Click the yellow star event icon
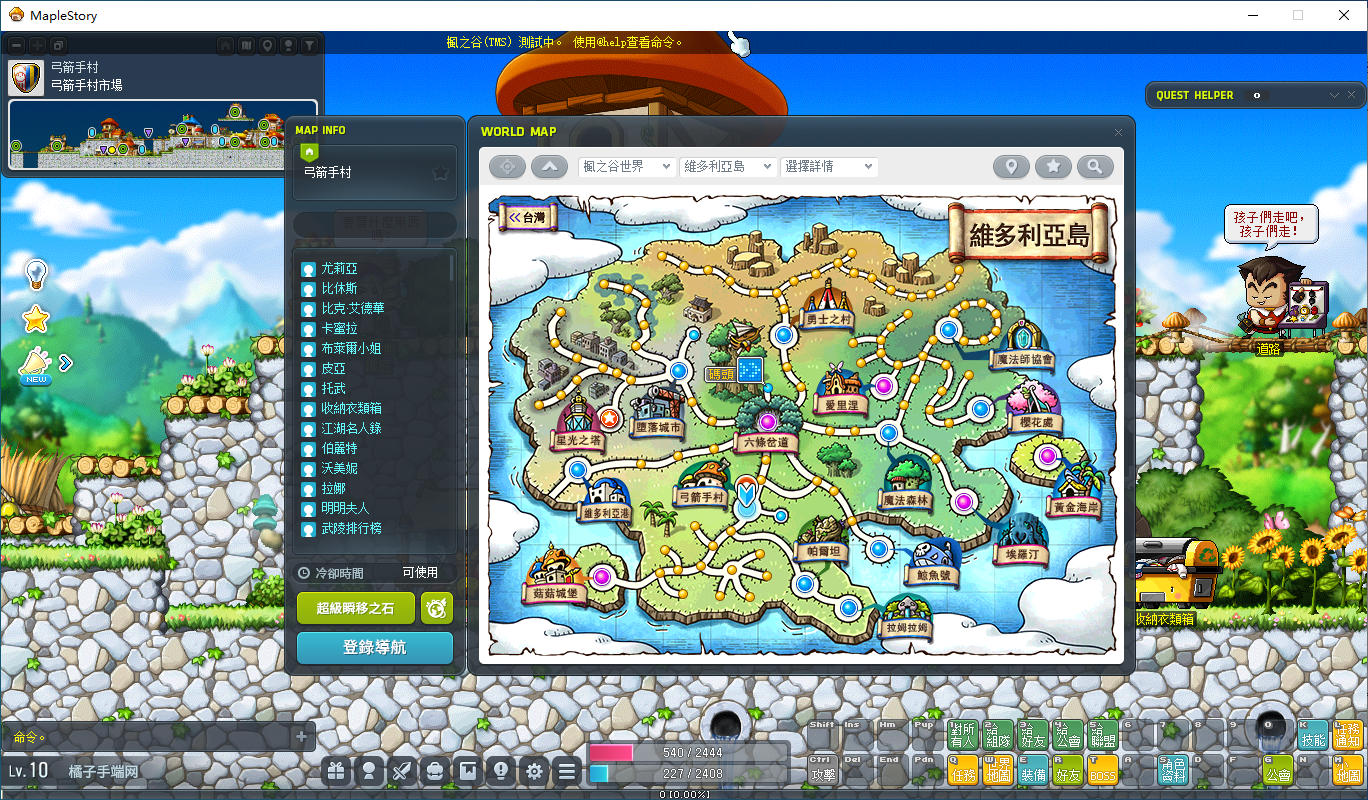1368x800 pixels. (36, 319)
